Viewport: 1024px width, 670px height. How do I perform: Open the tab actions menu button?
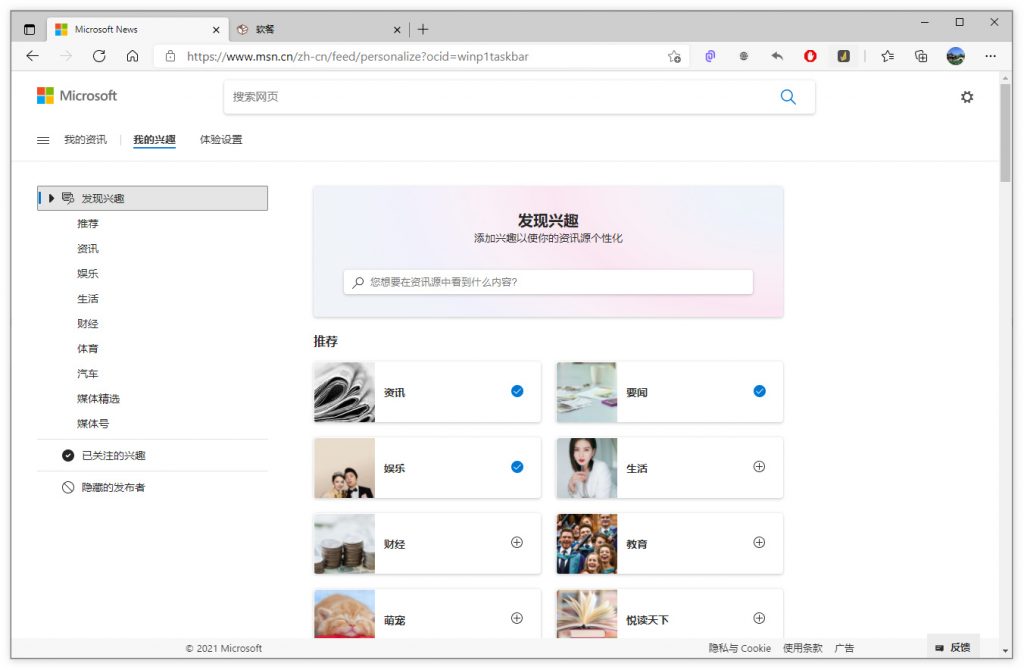click(x=29, y=29)
